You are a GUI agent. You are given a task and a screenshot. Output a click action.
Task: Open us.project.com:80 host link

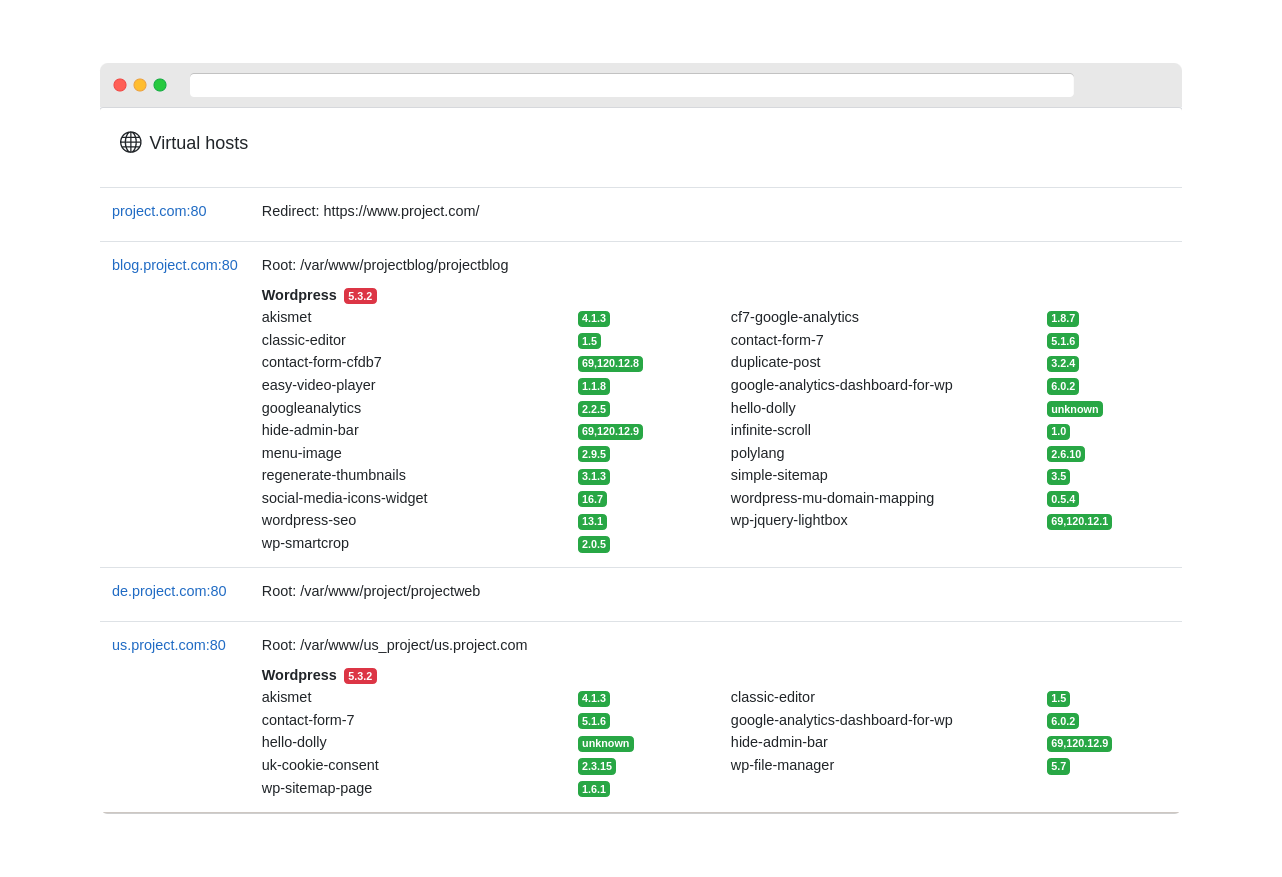click(x=169, y=645)
